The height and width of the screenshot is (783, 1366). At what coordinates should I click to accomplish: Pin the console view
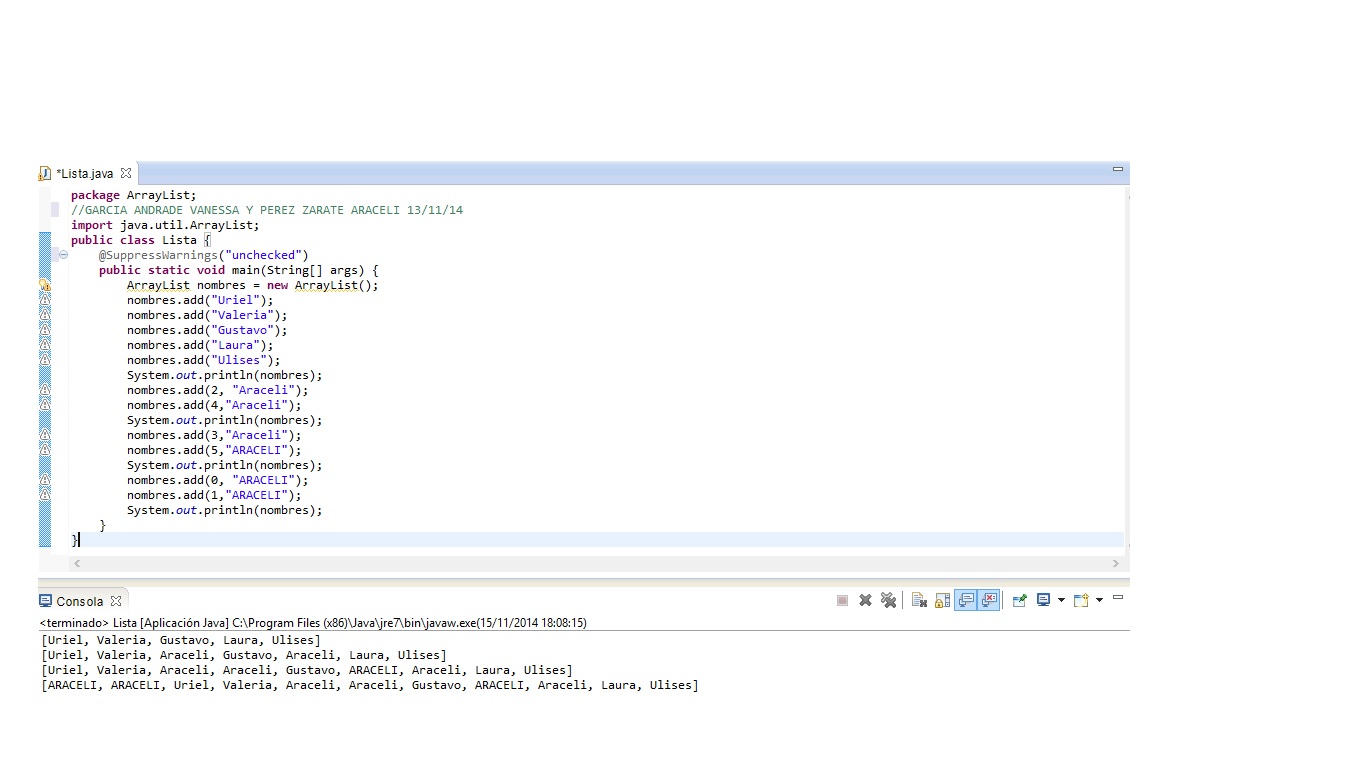coord(1019,600)
